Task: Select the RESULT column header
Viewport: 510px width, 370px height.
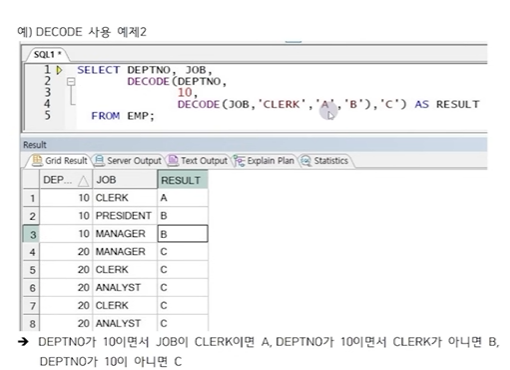Action: (x=182, y=180)
